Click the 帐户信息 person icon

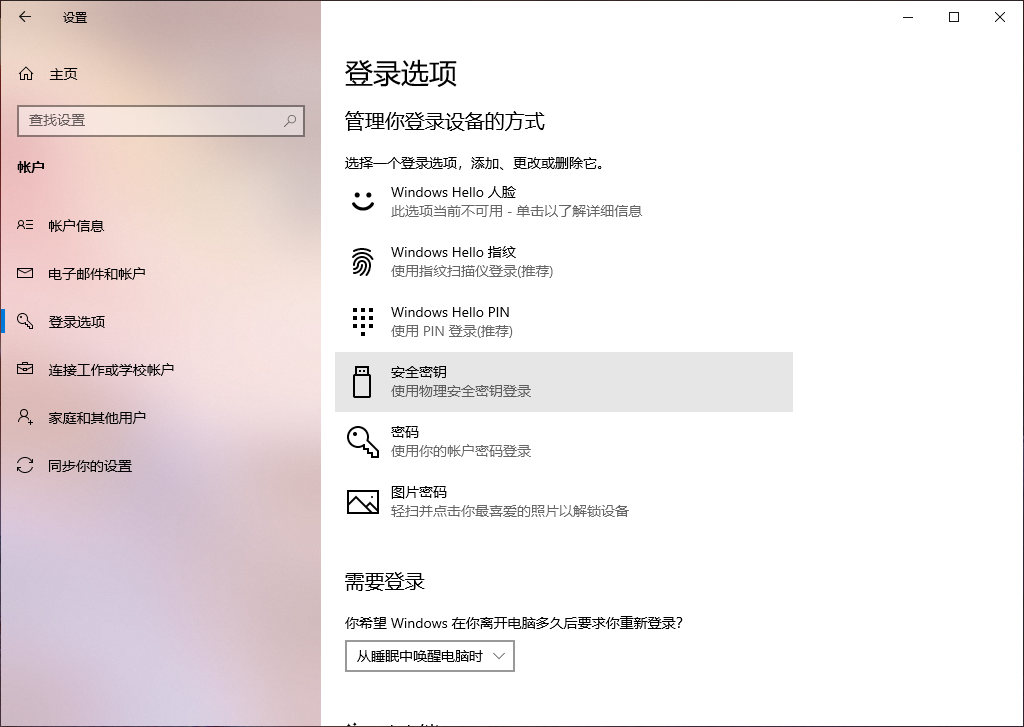25,225
